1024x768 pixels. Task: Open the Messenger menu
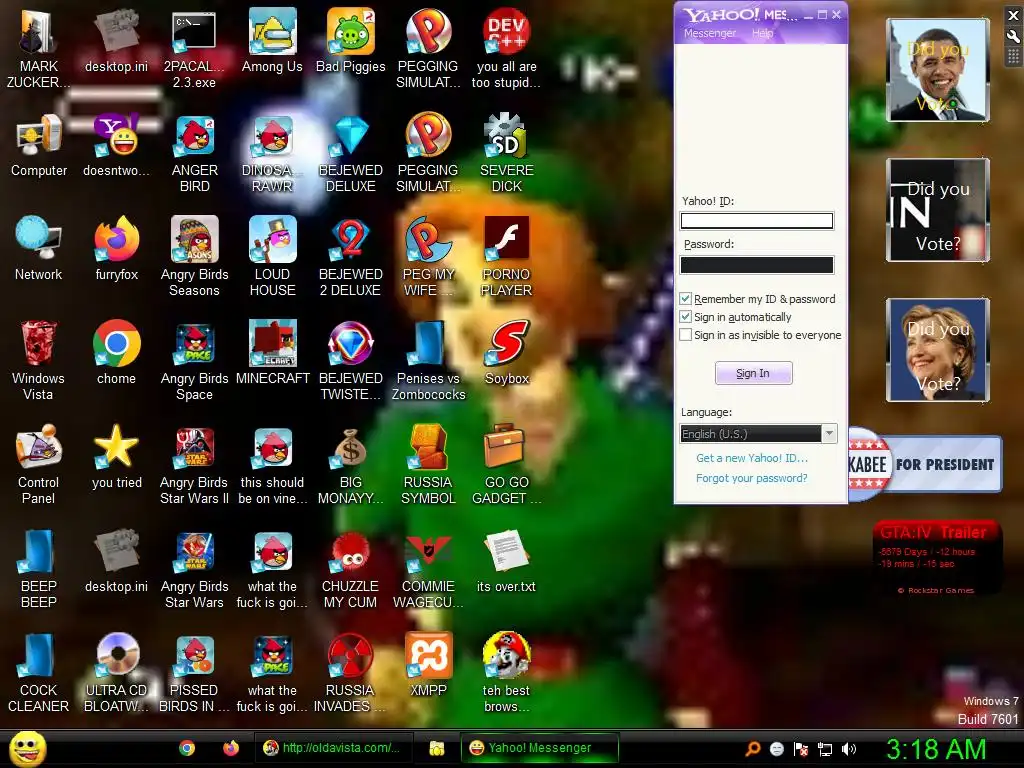710,33
